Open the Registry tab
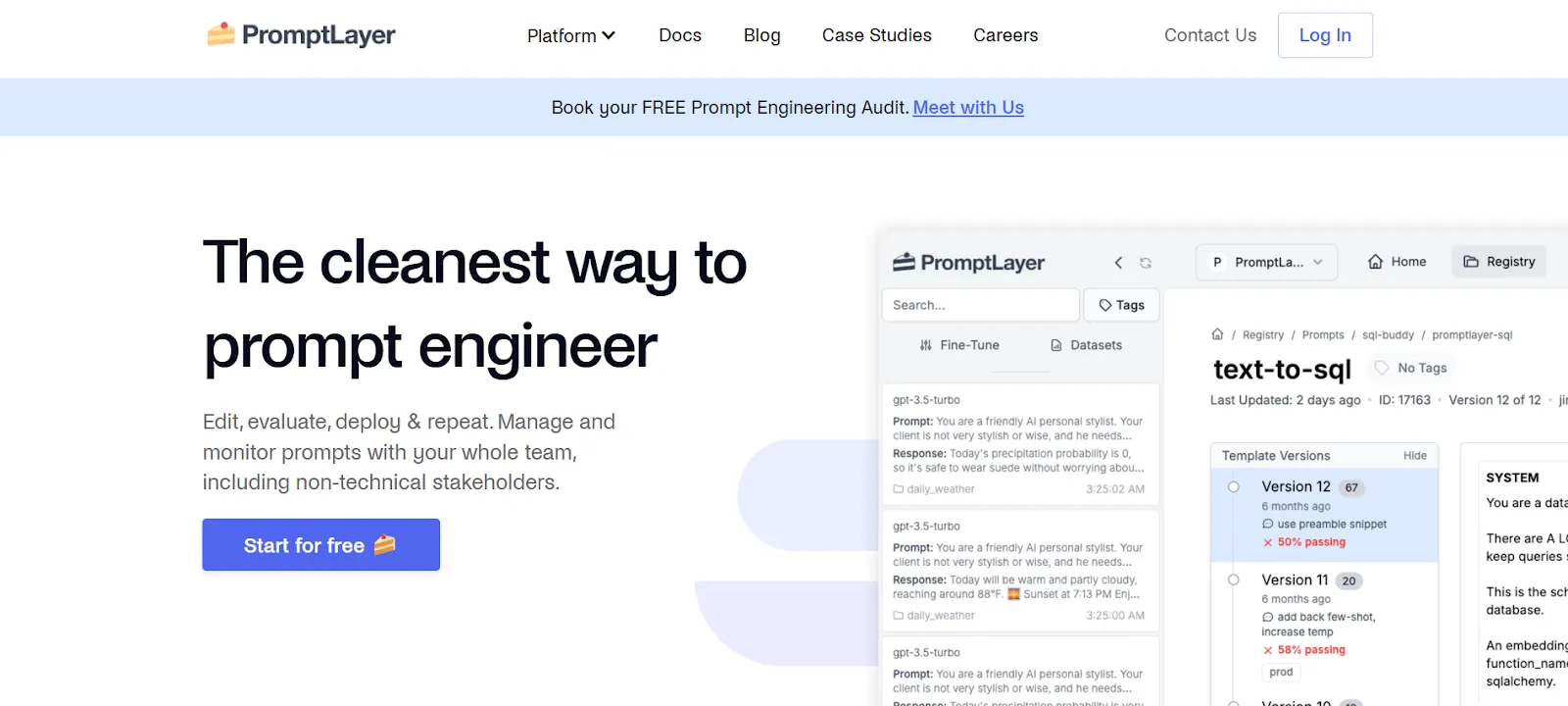 [1498, 262]
